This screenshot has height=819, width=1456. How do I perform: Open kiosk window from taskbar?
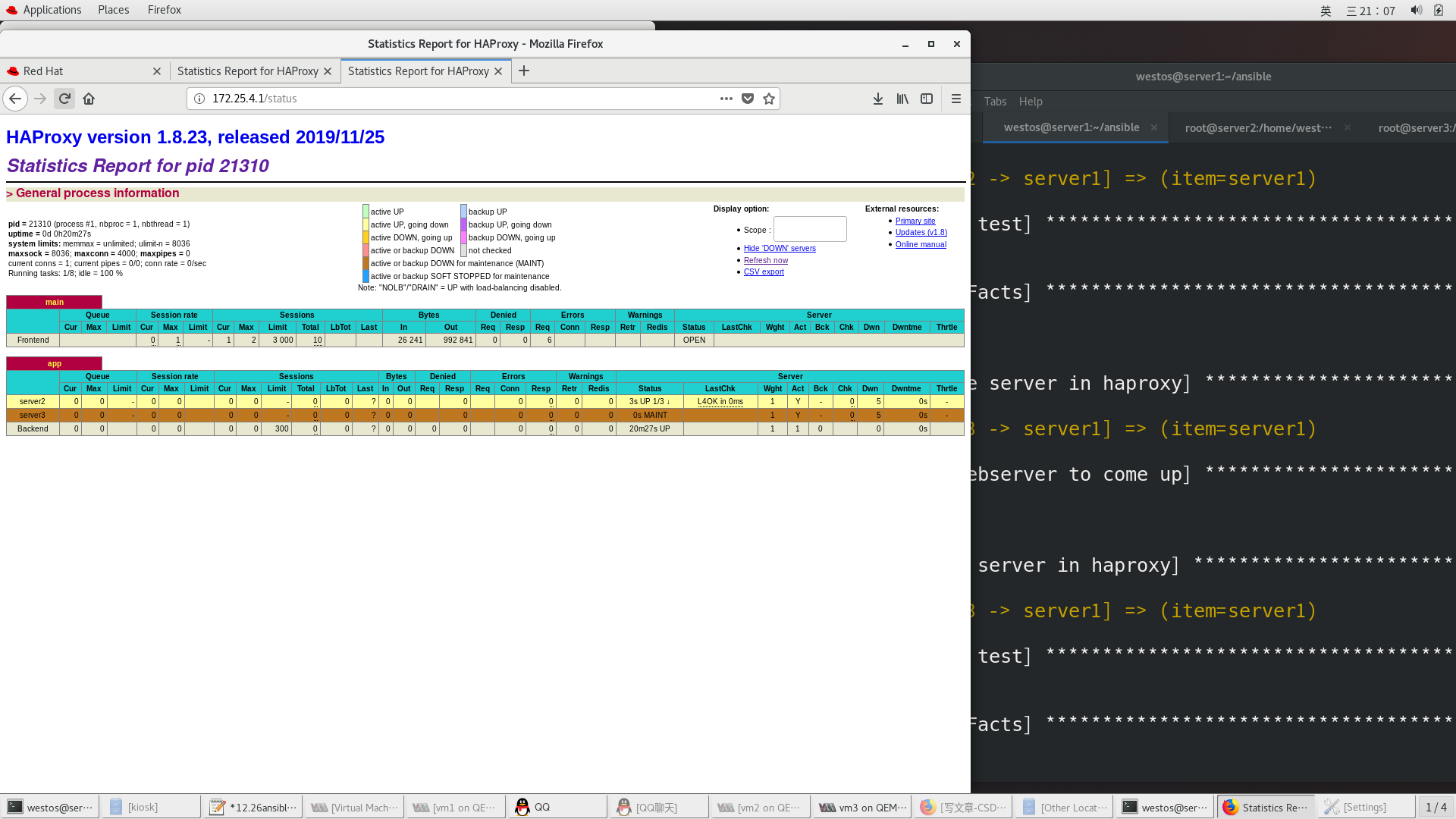pyautogui.click(x=150, y=808)
